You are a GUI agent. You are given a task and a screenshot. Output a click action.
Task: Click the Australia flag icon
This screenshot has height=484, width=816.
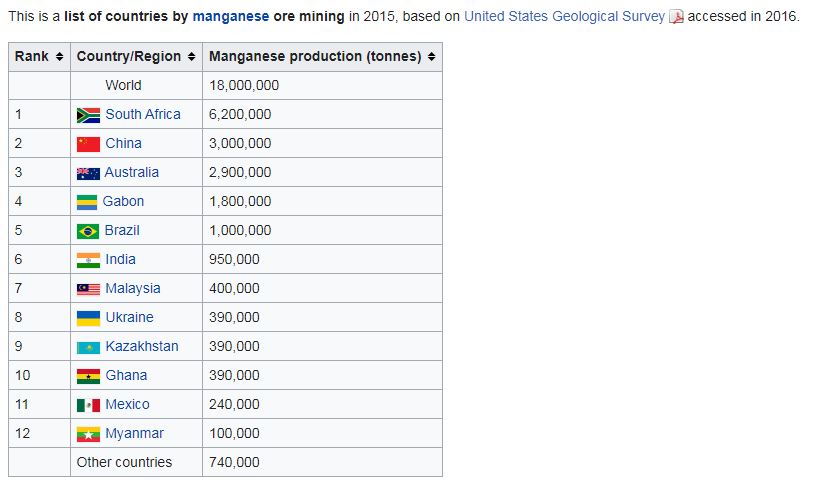tap(88, 173)
